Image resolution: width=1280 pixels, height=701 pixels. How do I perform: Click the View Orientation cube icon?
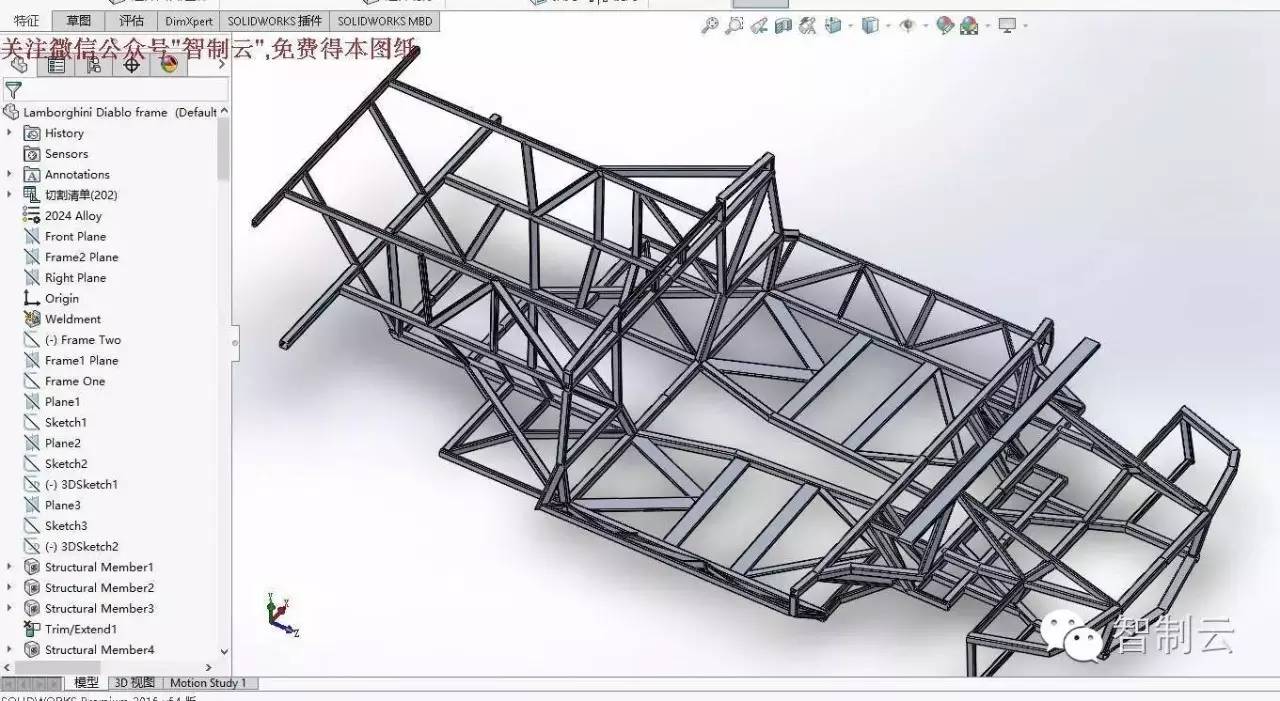[x=832, y=26]
